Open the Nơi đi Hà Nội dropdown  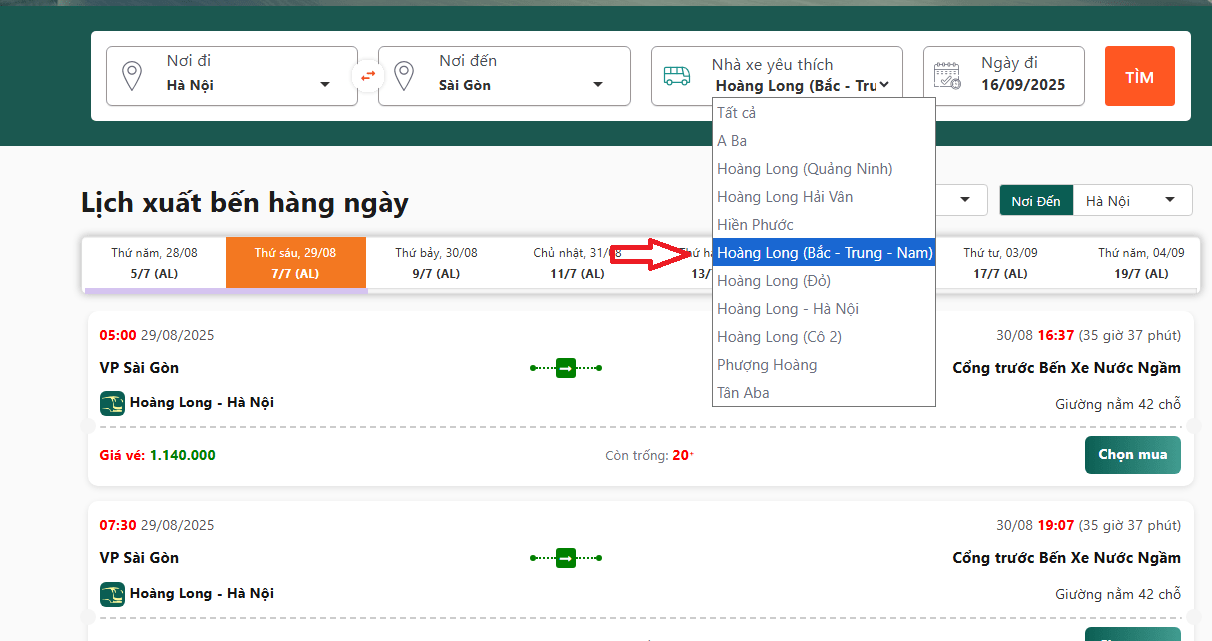pos(245,85)
